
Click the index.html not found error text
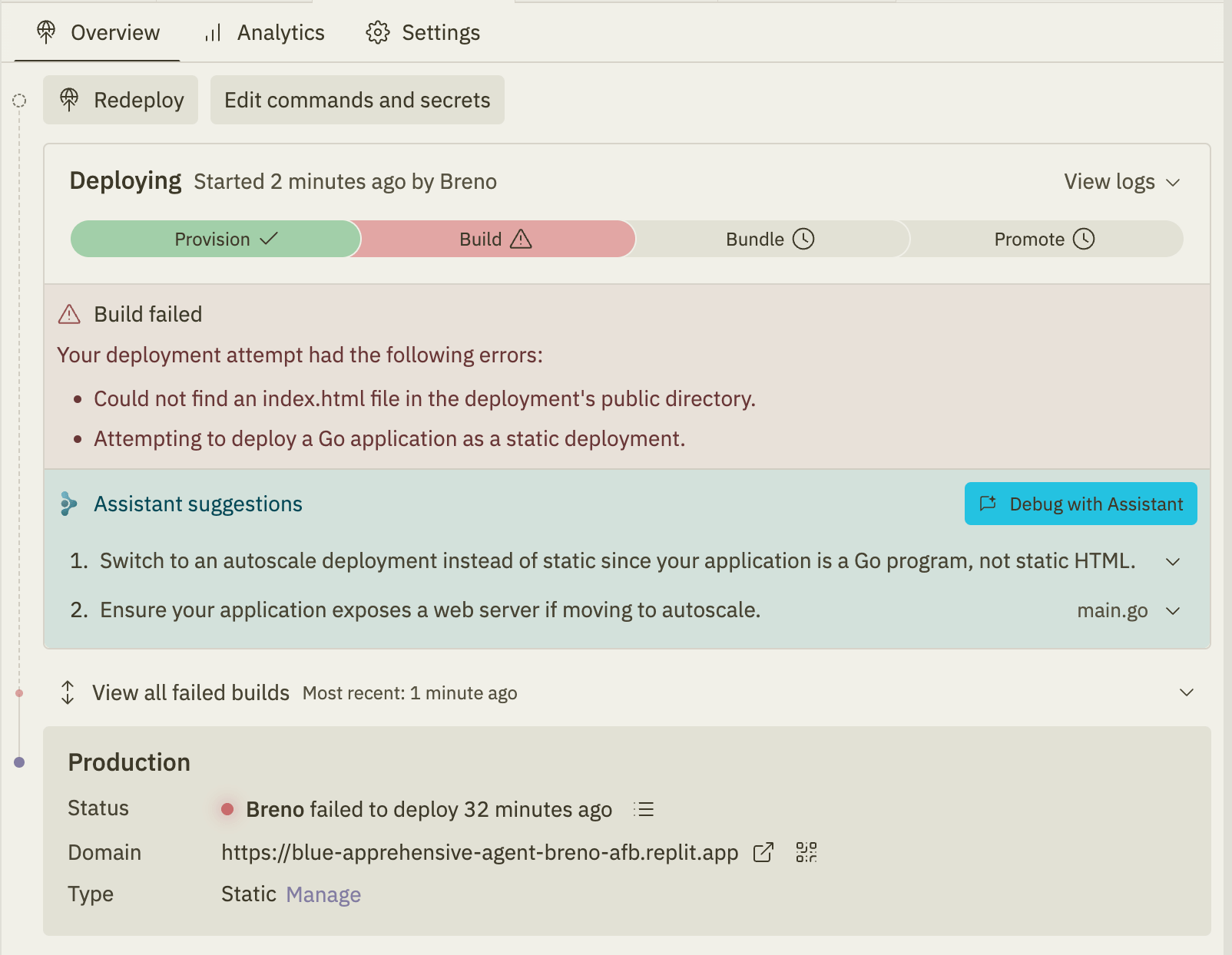pyautogui.click(x=425, y=398)
